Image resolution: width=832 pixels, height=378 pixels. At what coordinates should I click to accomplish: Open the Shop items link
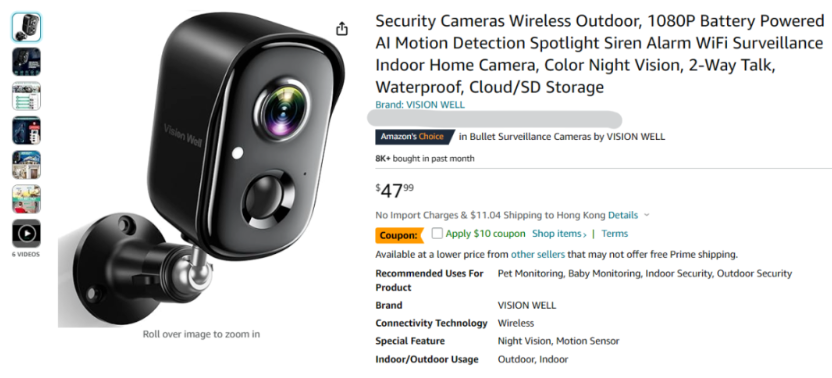click(x=559, y=234)
